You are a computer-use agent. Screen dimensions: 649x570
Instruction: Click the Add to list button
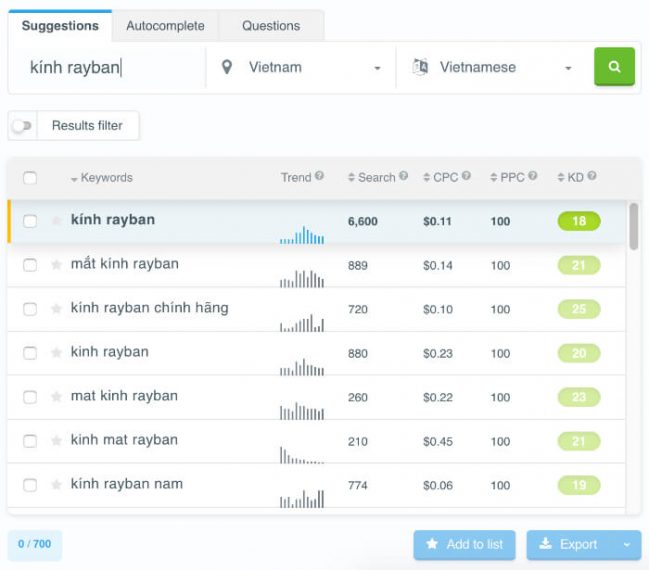click(464, 545)
